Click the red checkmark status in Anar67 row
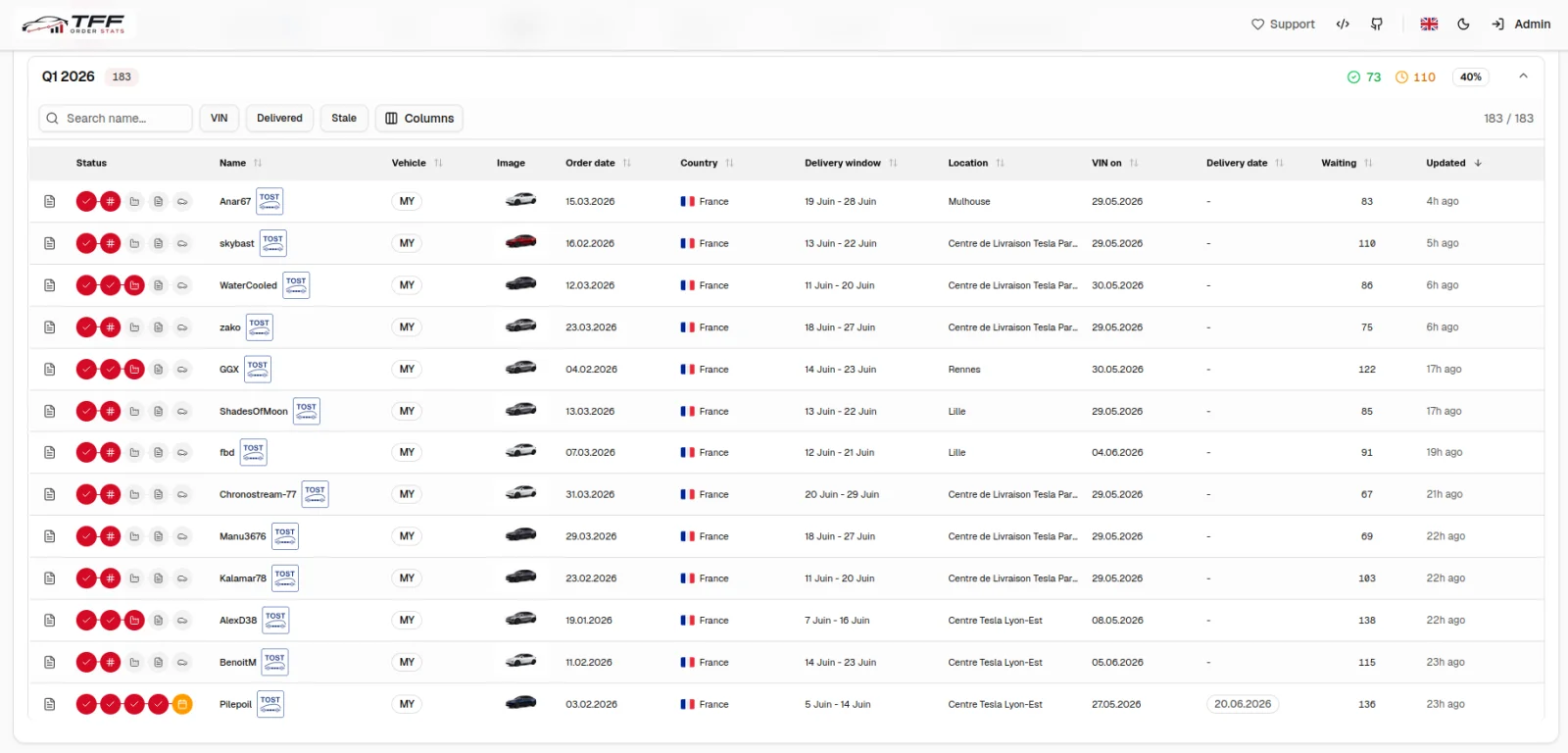1568x753 pixels. (86, 201)
